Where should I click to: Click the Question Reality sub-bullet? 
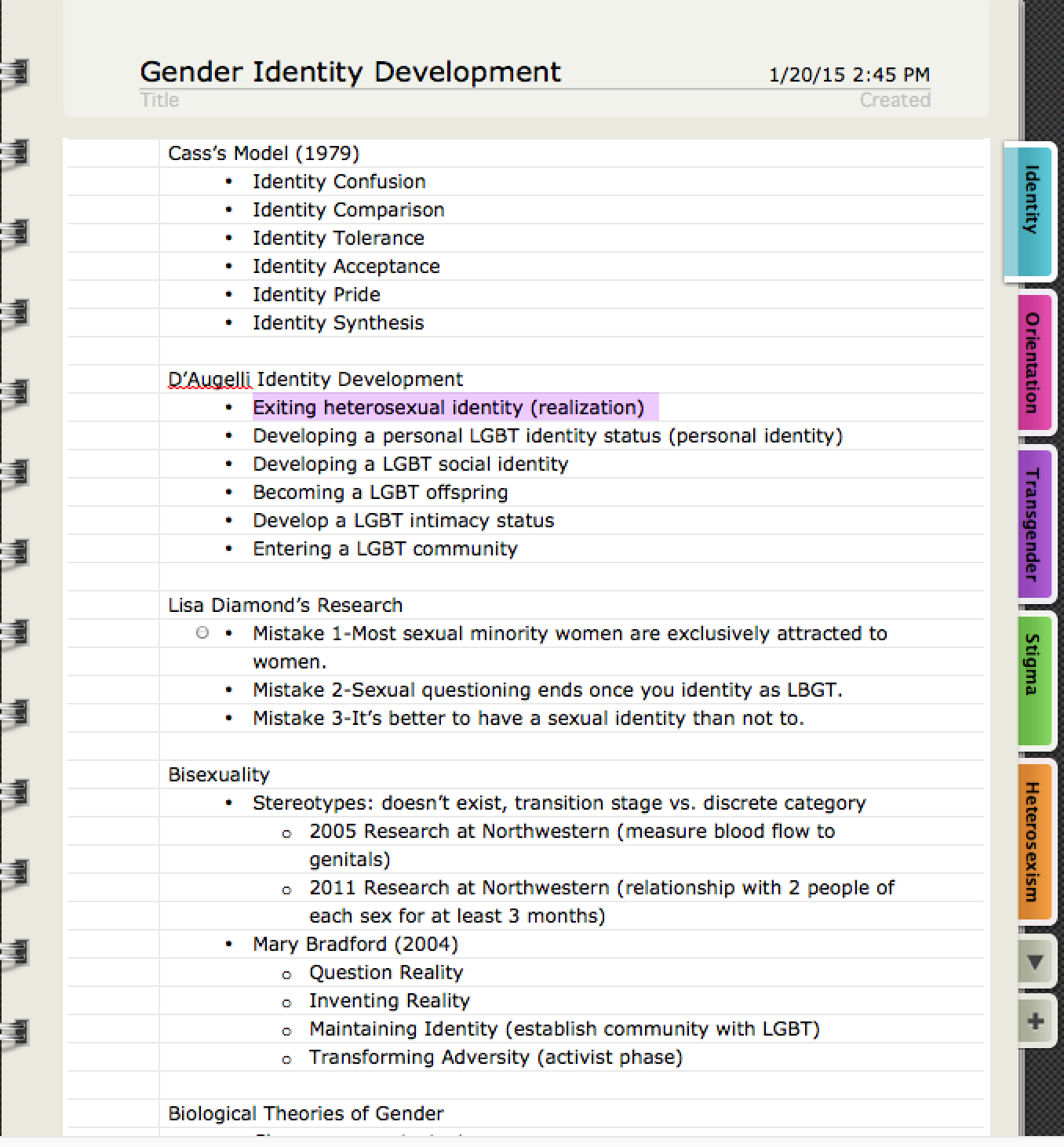(386, 973)
